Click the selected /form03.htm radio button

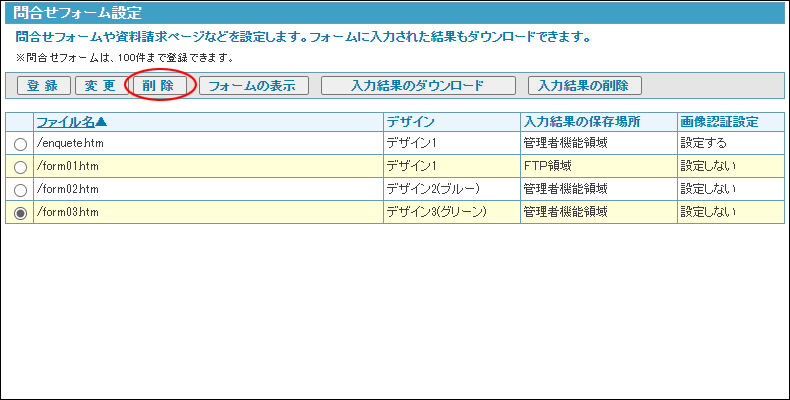[20, 212]
